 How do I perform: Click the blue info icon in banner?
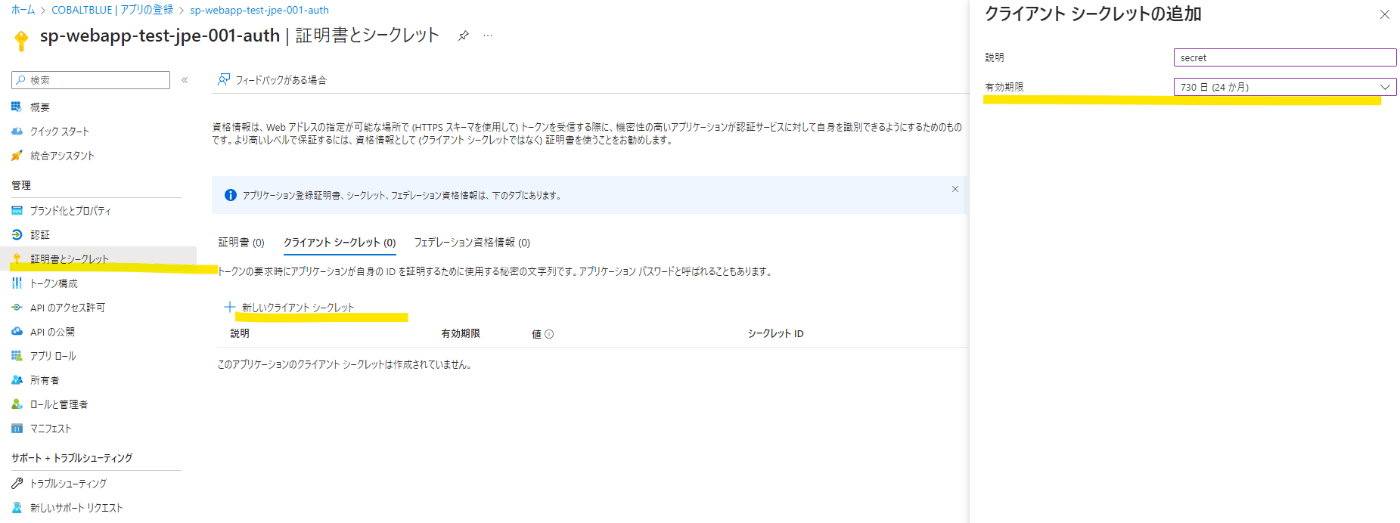point(231,195)
